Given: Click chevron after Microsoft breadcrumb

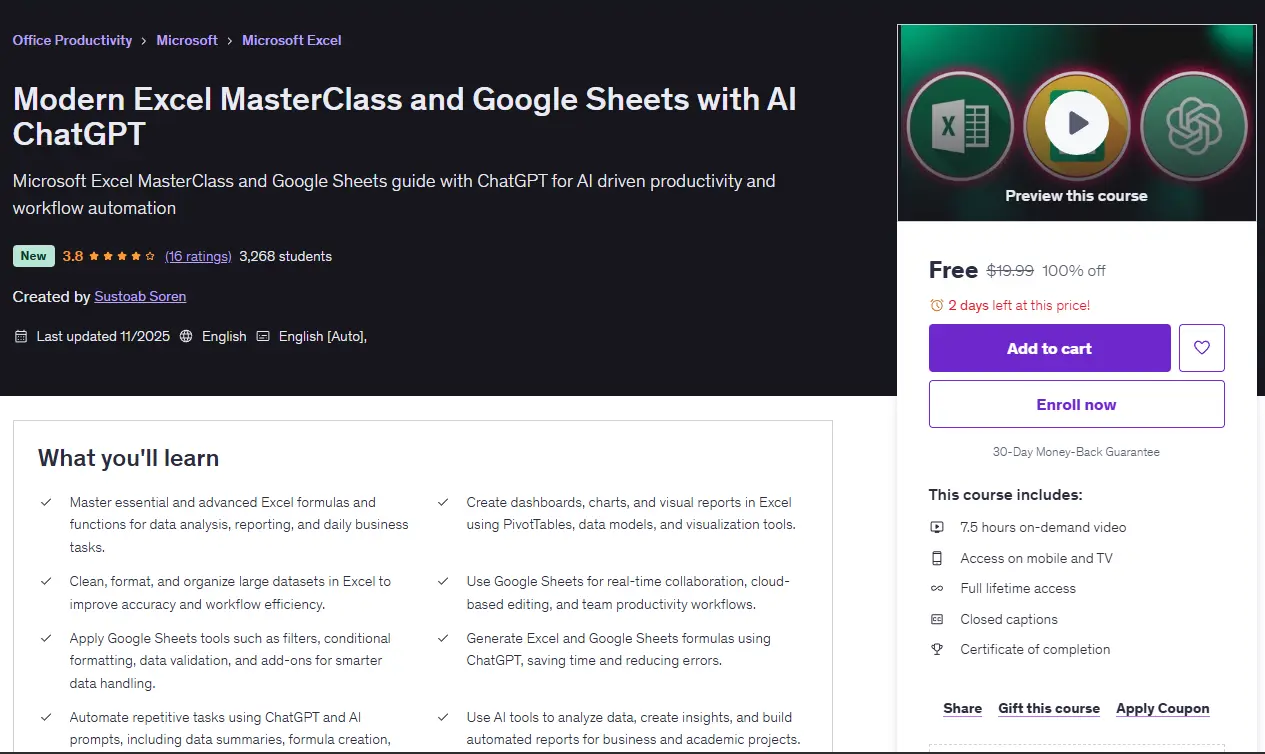Looking at the screenshot, I should pyautogui.click(x=230, y=41).
